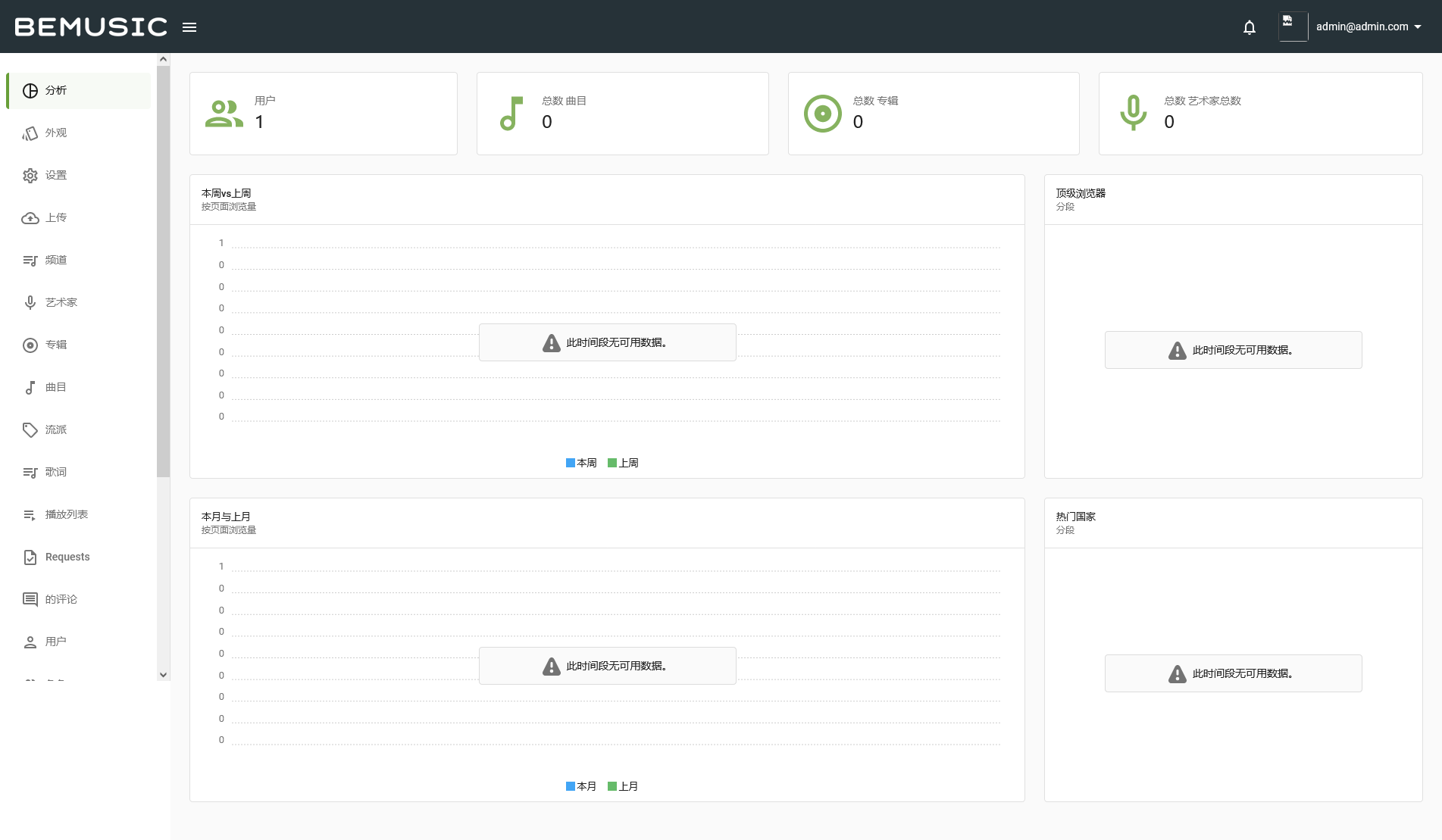The width and height of the screenshot is (1442, 840).
Task: Click the sidebar scroll down arrow
Action: pos(163,675)
